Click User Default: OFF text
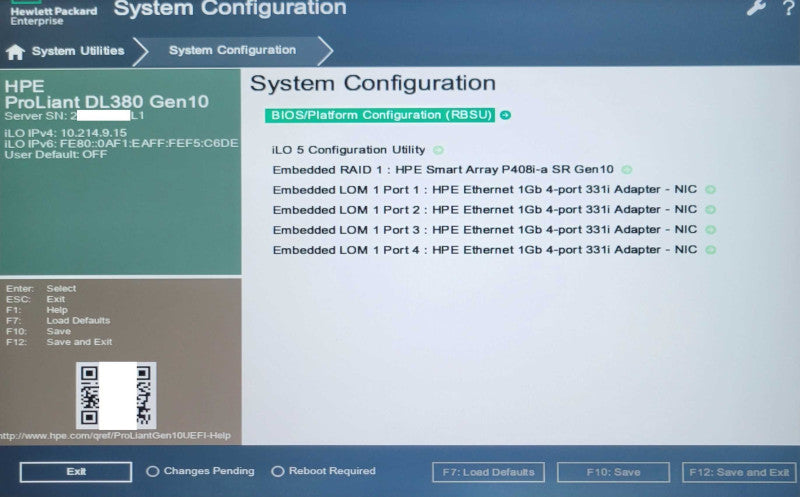The height and width of the screenshot is (497, 800). [x=56, y=154]
